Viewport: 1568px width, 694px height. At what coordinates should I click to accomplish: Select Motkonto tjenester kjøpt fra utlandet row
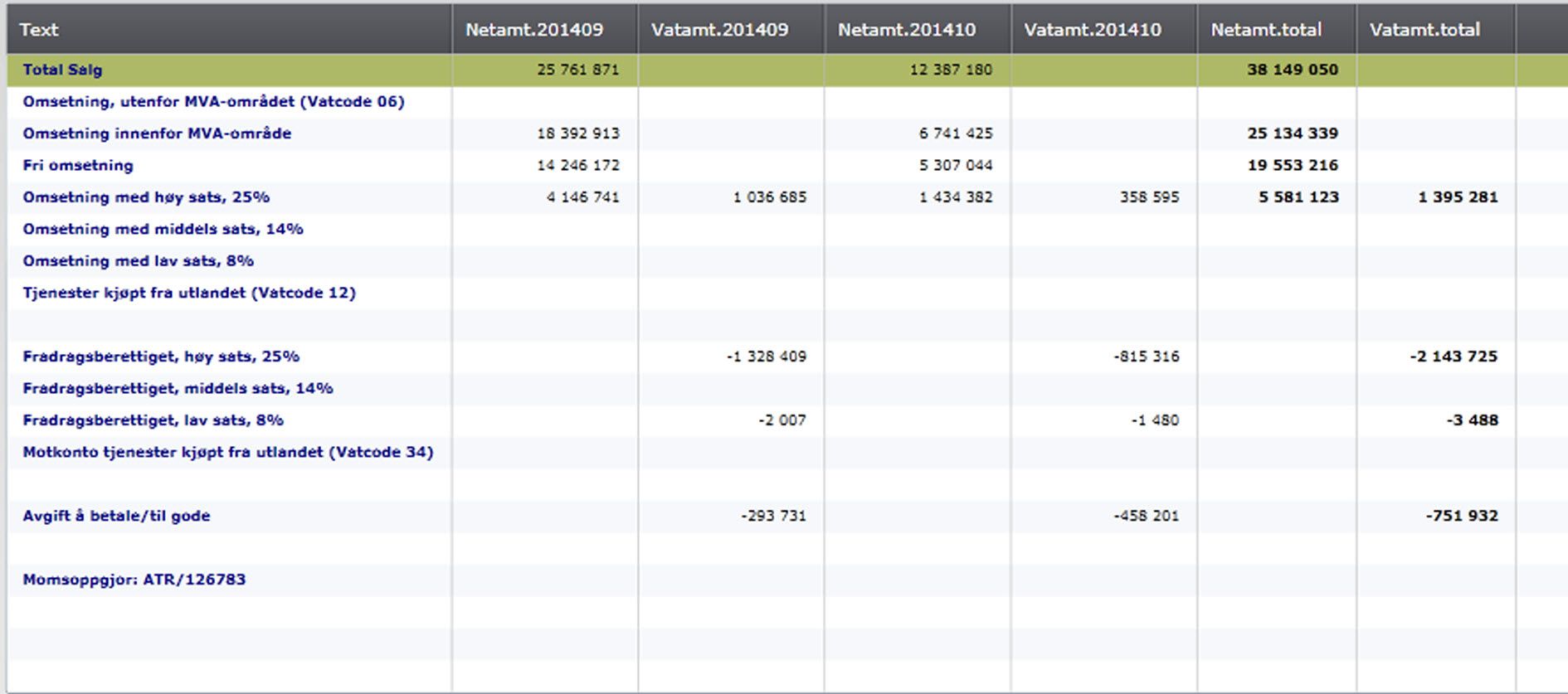(227, 452)
